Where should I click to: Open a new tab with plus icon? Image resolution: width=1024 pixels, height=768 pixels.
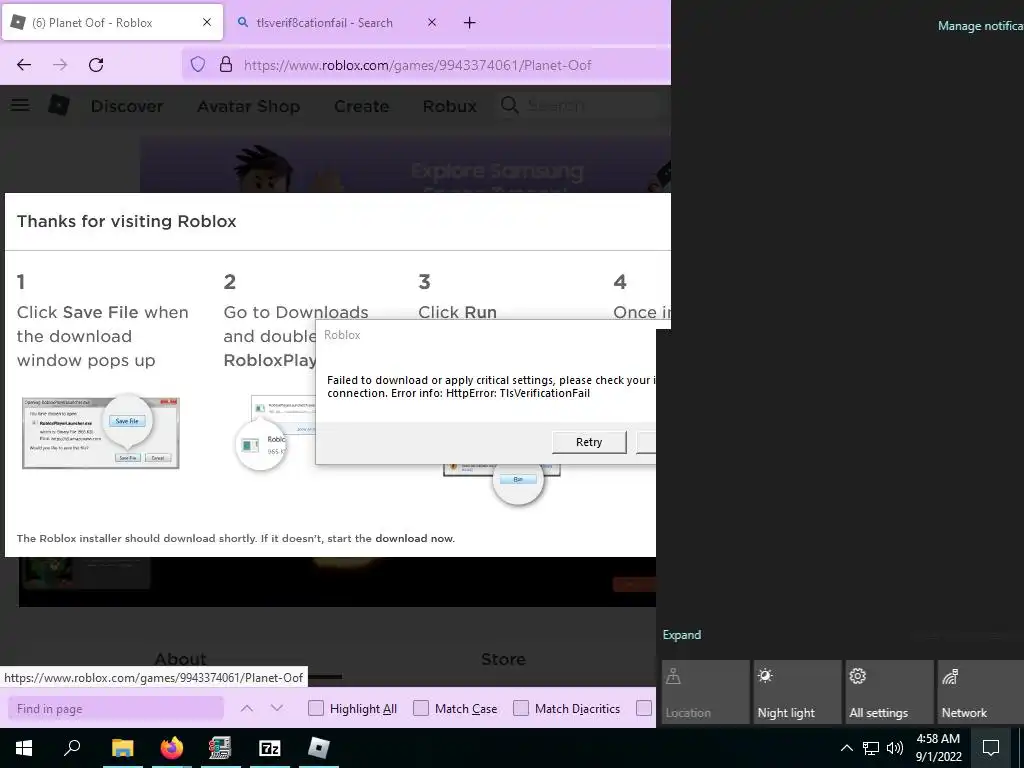coord(470,23)
